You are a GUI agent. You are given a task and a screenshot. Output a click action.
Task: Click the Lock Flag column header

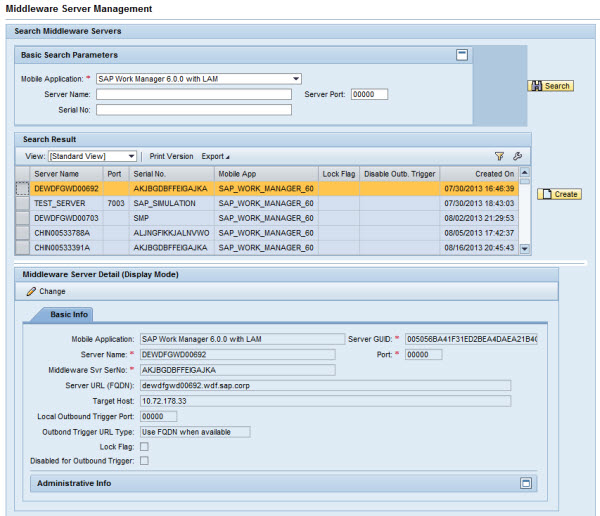339,174
